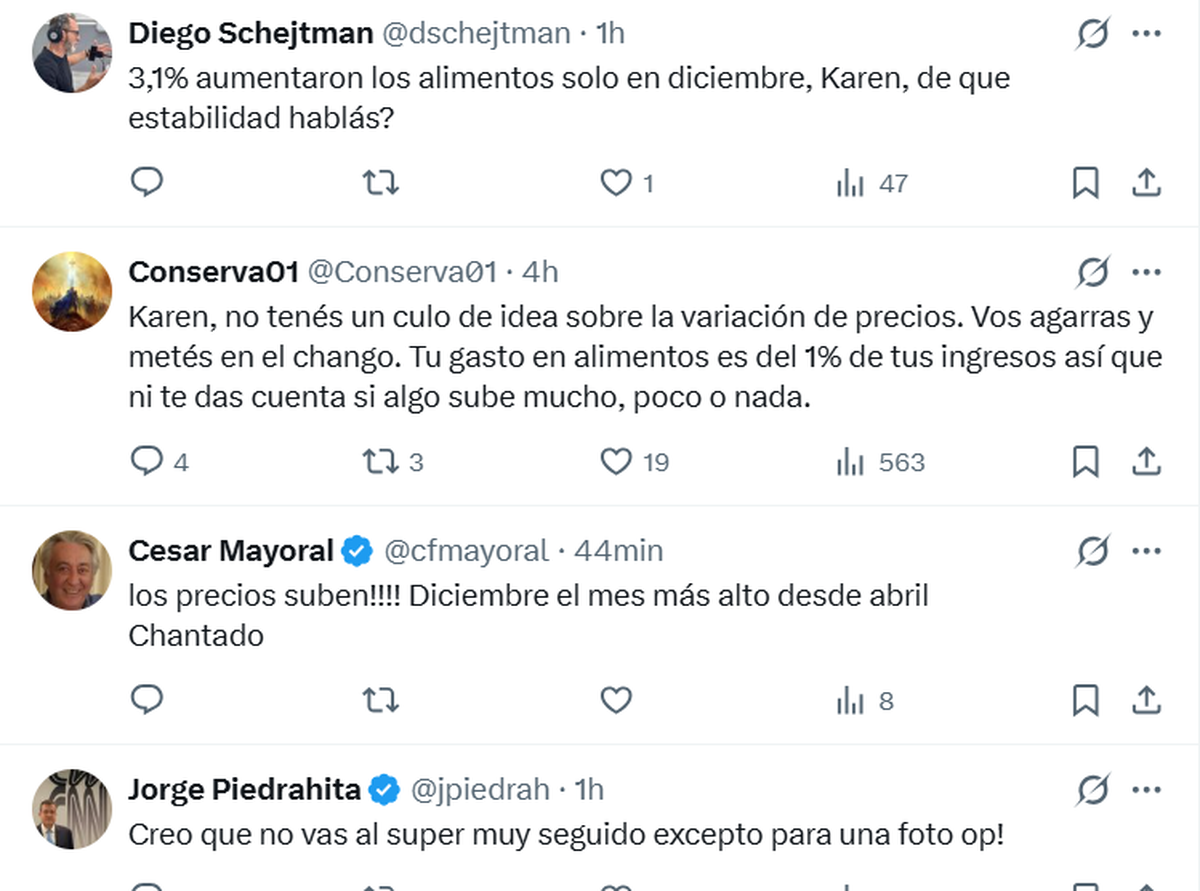This screenshot has height=891, width=1200.
Task: Reply to Conserva01's tweet with 4 replies
Action: [147, 461]
